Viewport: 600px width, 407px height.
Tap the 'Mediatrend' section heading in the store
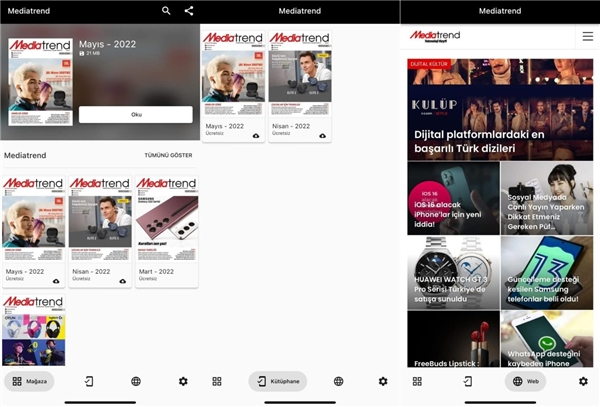pyautogui.click(x=25, y=155)
